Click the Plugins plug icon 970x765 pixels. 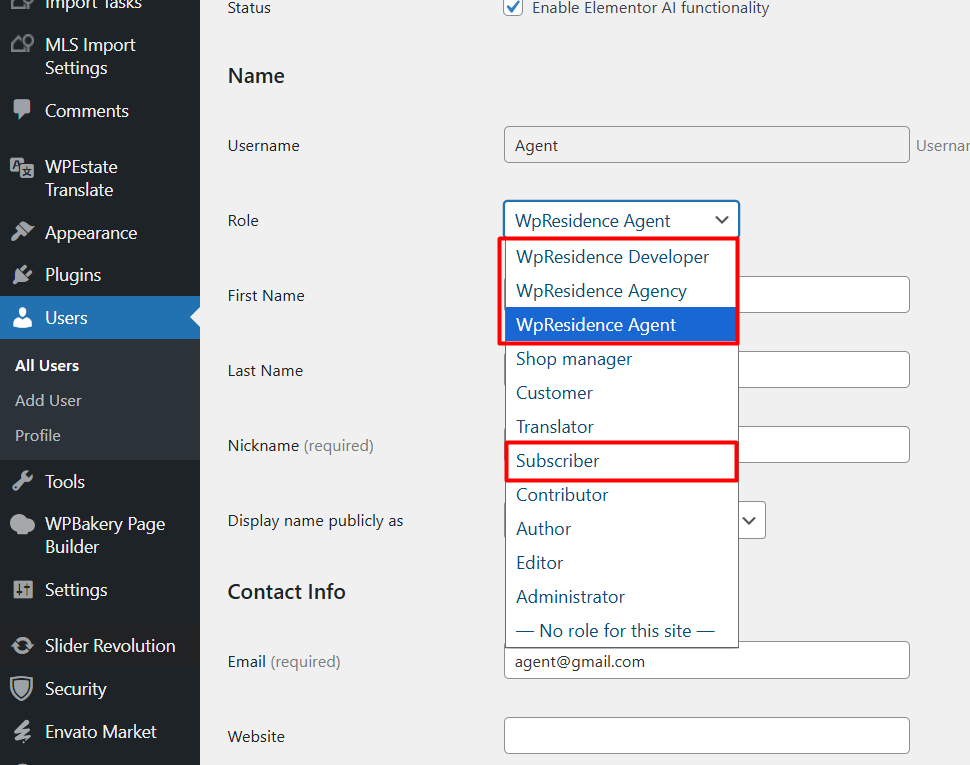[x=22, y=275]
